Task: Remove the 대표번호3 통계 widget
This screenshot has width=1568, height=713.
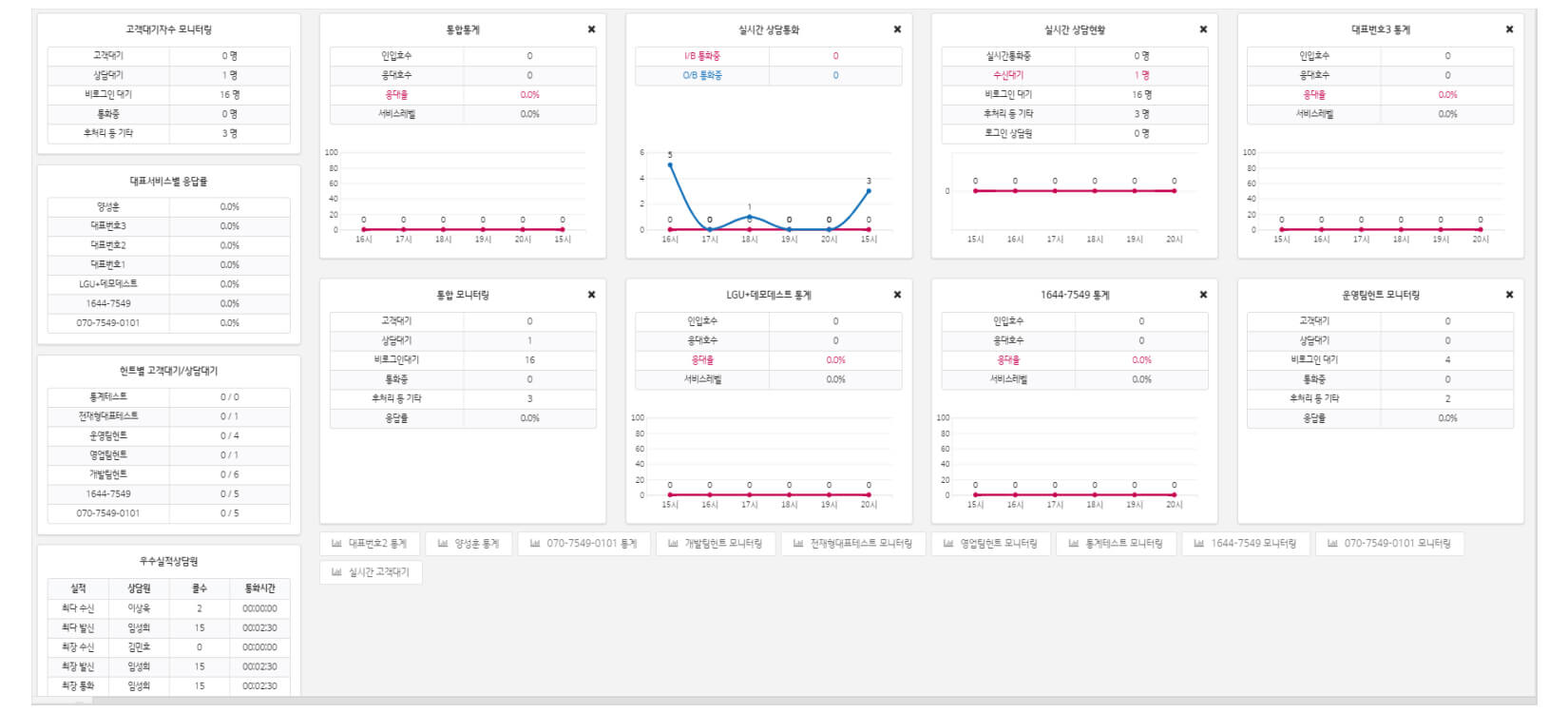Action: coord(1509,29)
